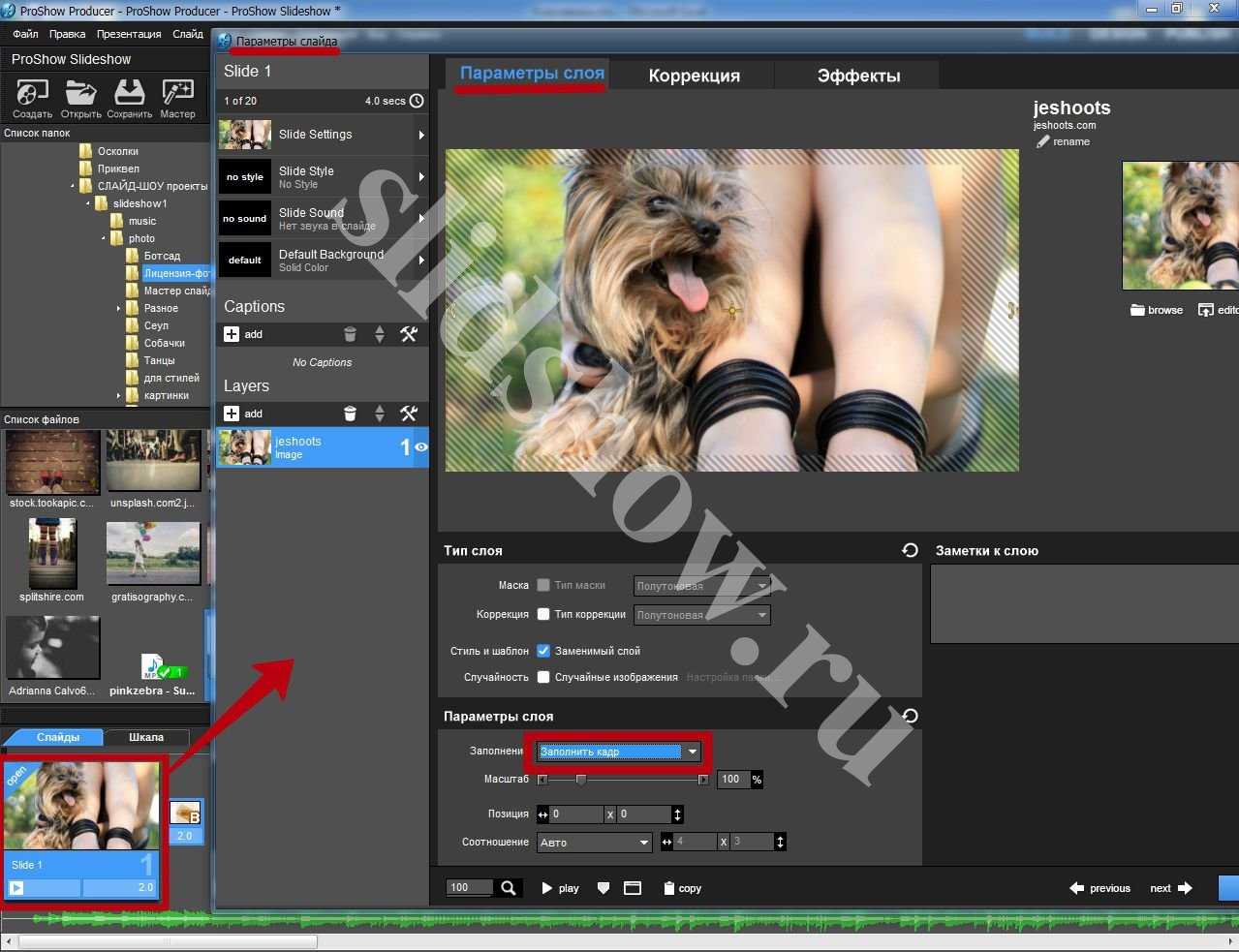Expand the Slide Style arrow
The width and height of the screenshot is (1239, 952).
[x=421, y=177]
